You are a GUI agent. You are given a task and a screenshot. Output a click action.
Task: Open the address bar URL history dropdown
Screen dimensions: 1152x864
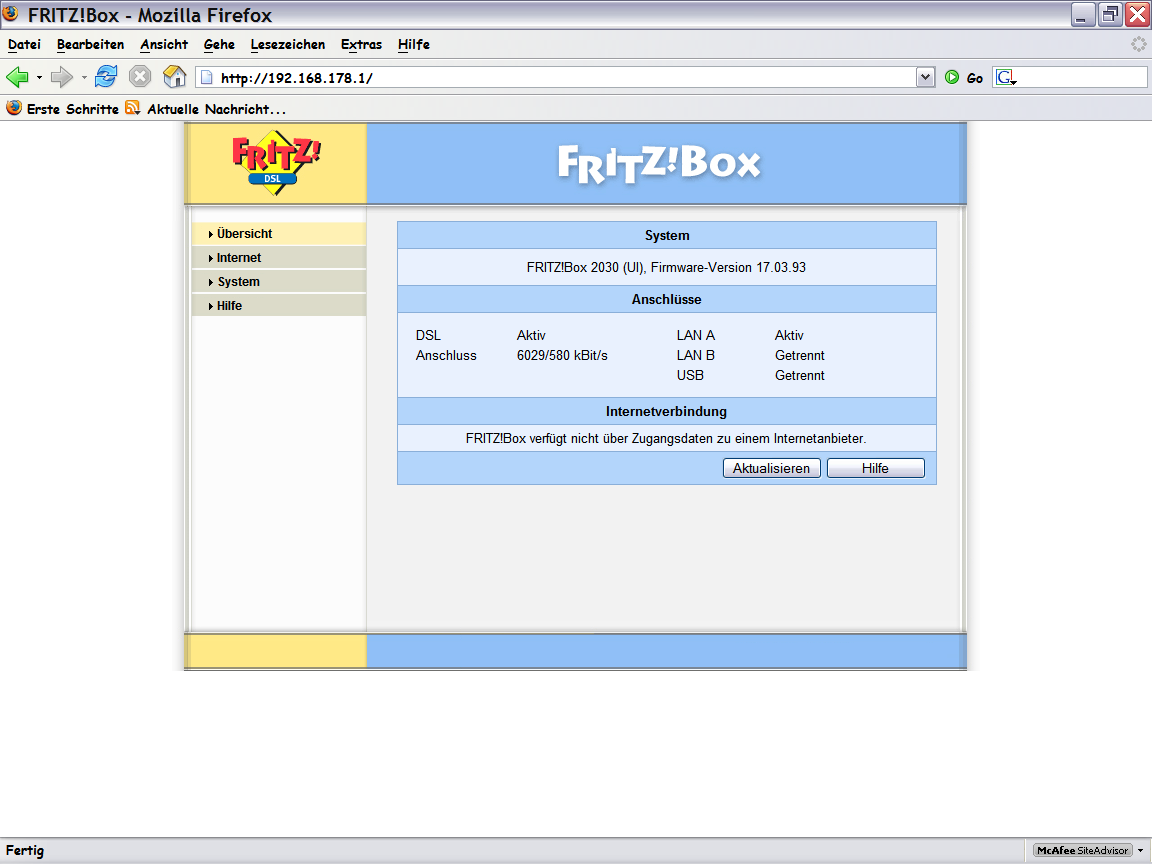925,77
